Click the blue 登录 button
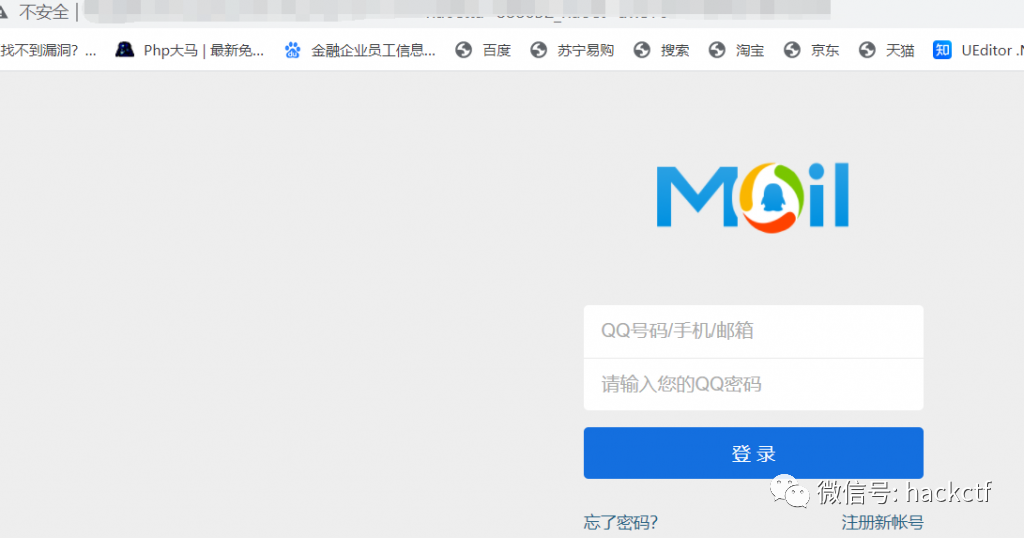 (x=754, y=453)
